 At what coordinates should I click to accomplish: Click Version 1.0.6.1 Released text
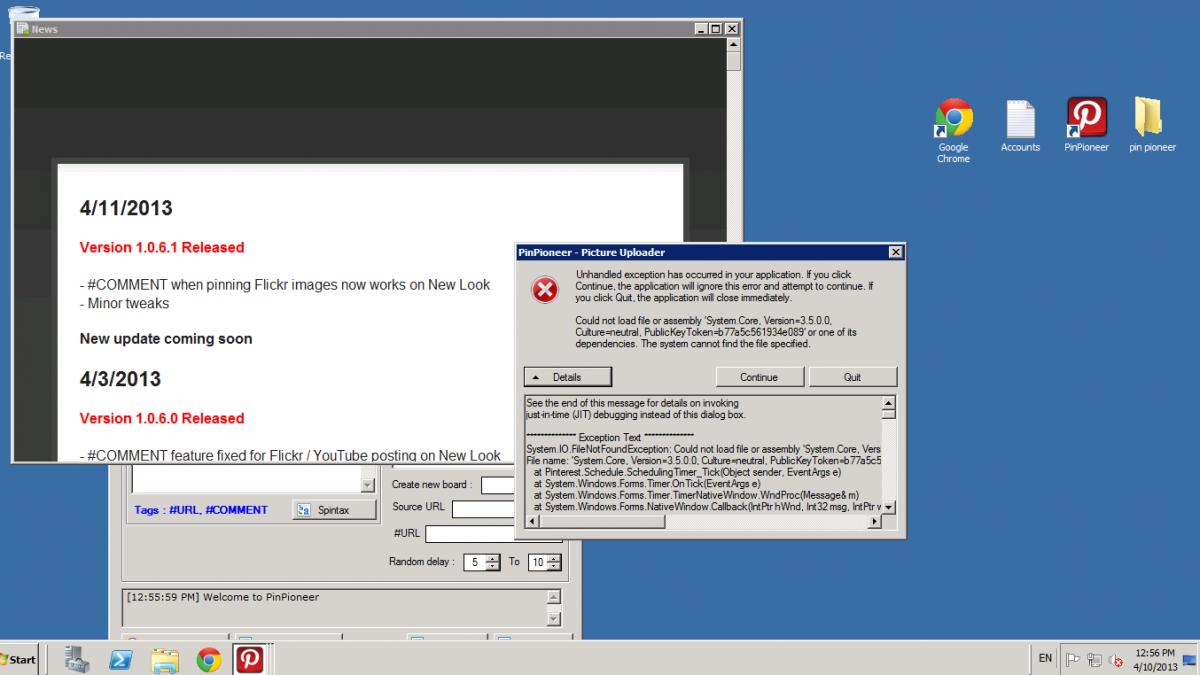point(162,247)
